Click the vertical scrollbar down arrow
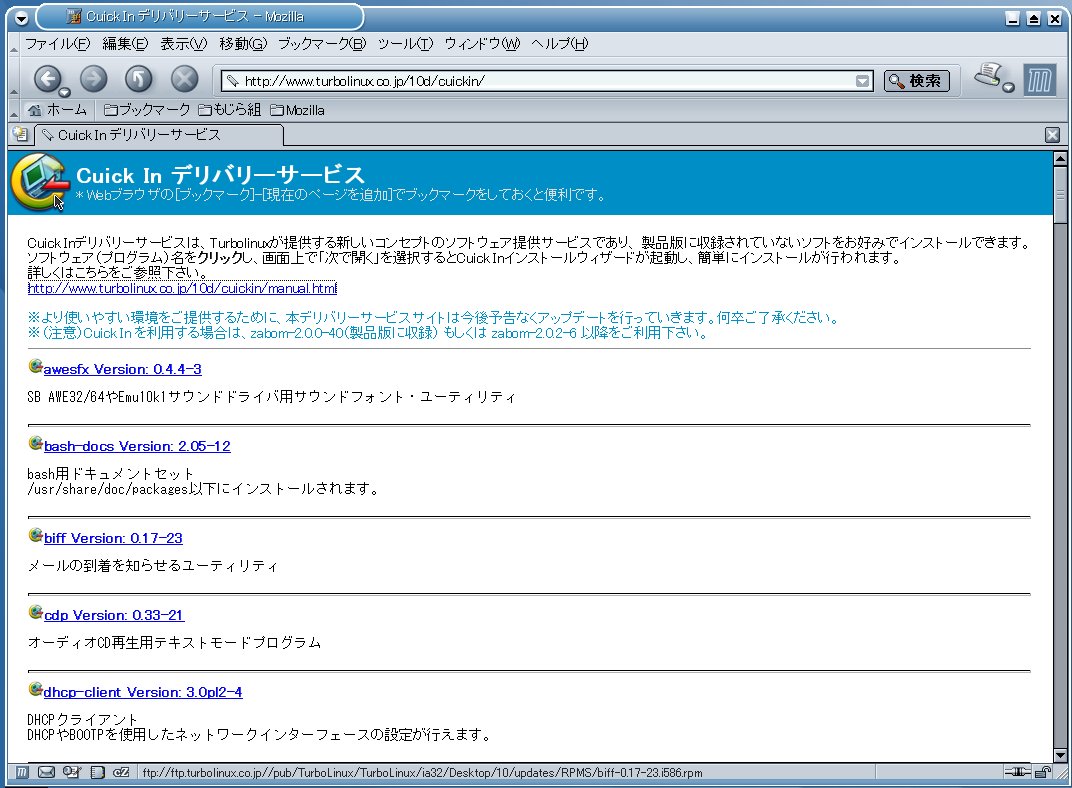 (1060, 755)
